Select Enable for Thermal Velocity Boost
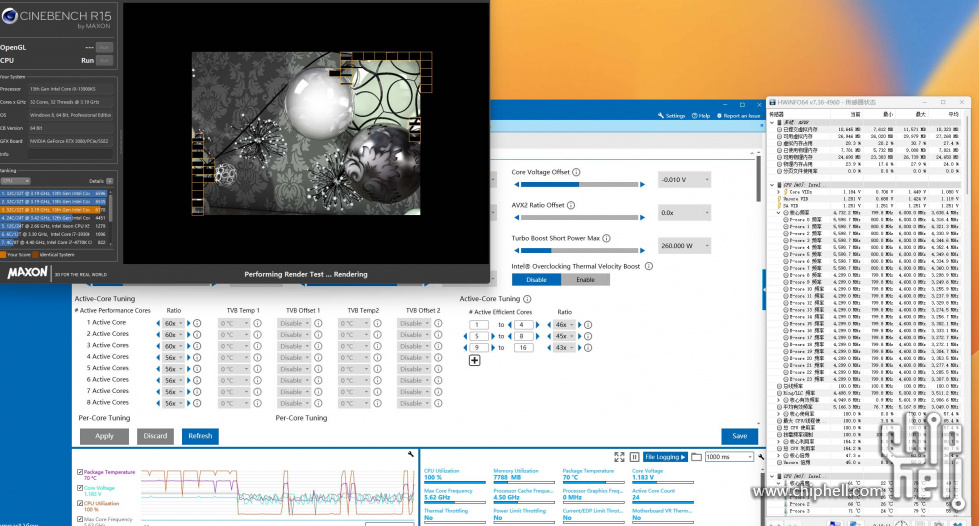Viewport: 979px width, 526px height. (585, 280)
